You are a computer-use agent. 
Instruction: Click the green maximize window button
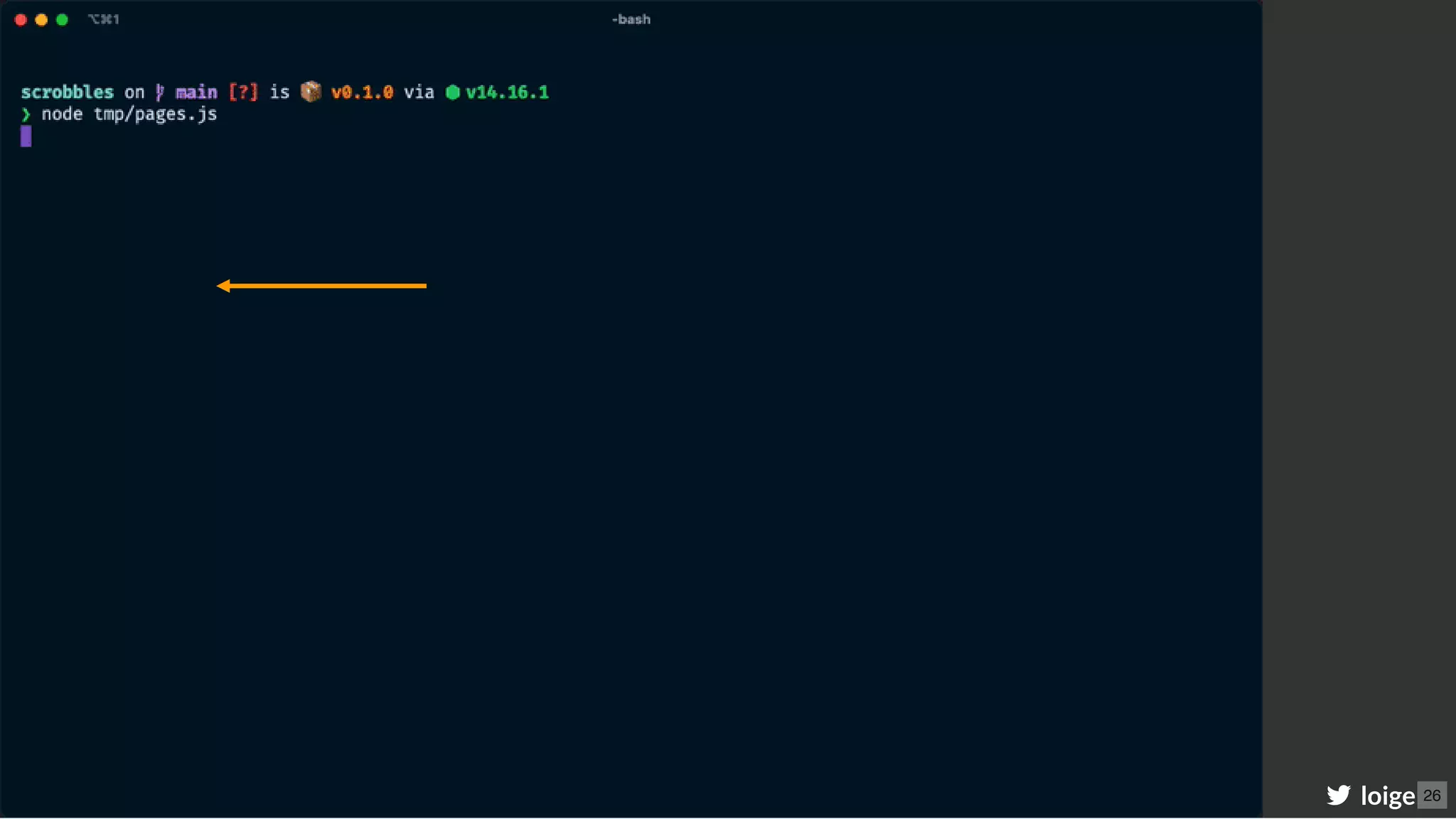point(62,20)
